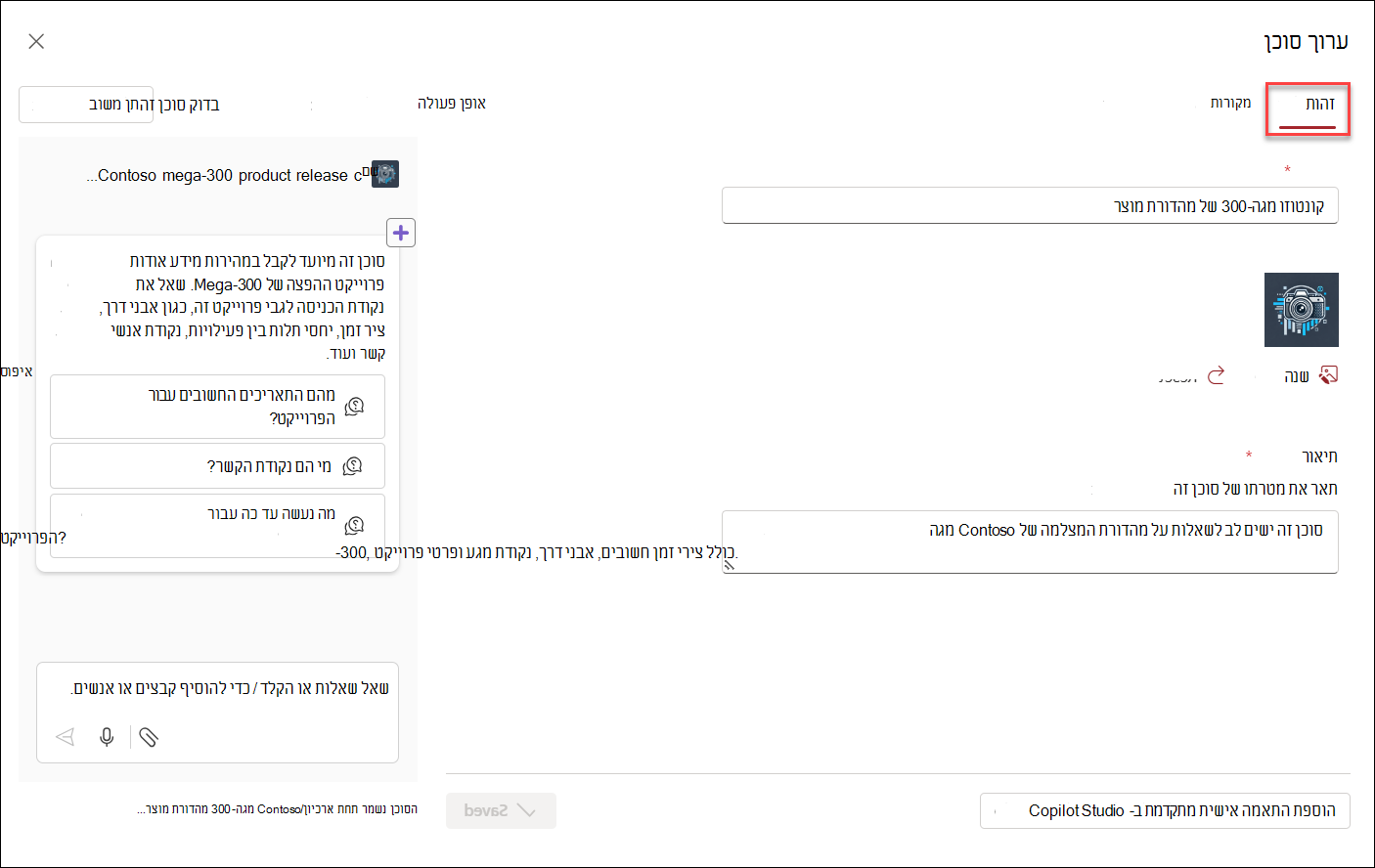Click the paperclip attach icon in chat box
The height and width of the screenshot is (868, 1375).
(x=149, y=737)
